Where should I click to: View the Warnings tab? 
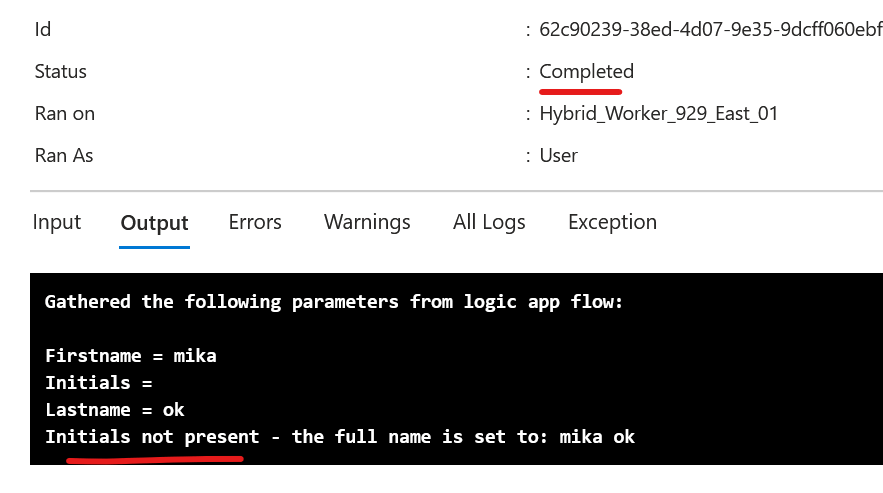(x=367, y=222)
